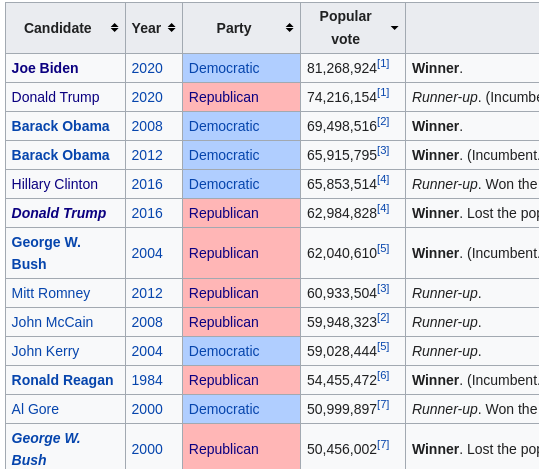This screenshot has height=469, width=539.
Task: Toggle Popular vote sort direction arrow
Action: (x=394, y=28)
